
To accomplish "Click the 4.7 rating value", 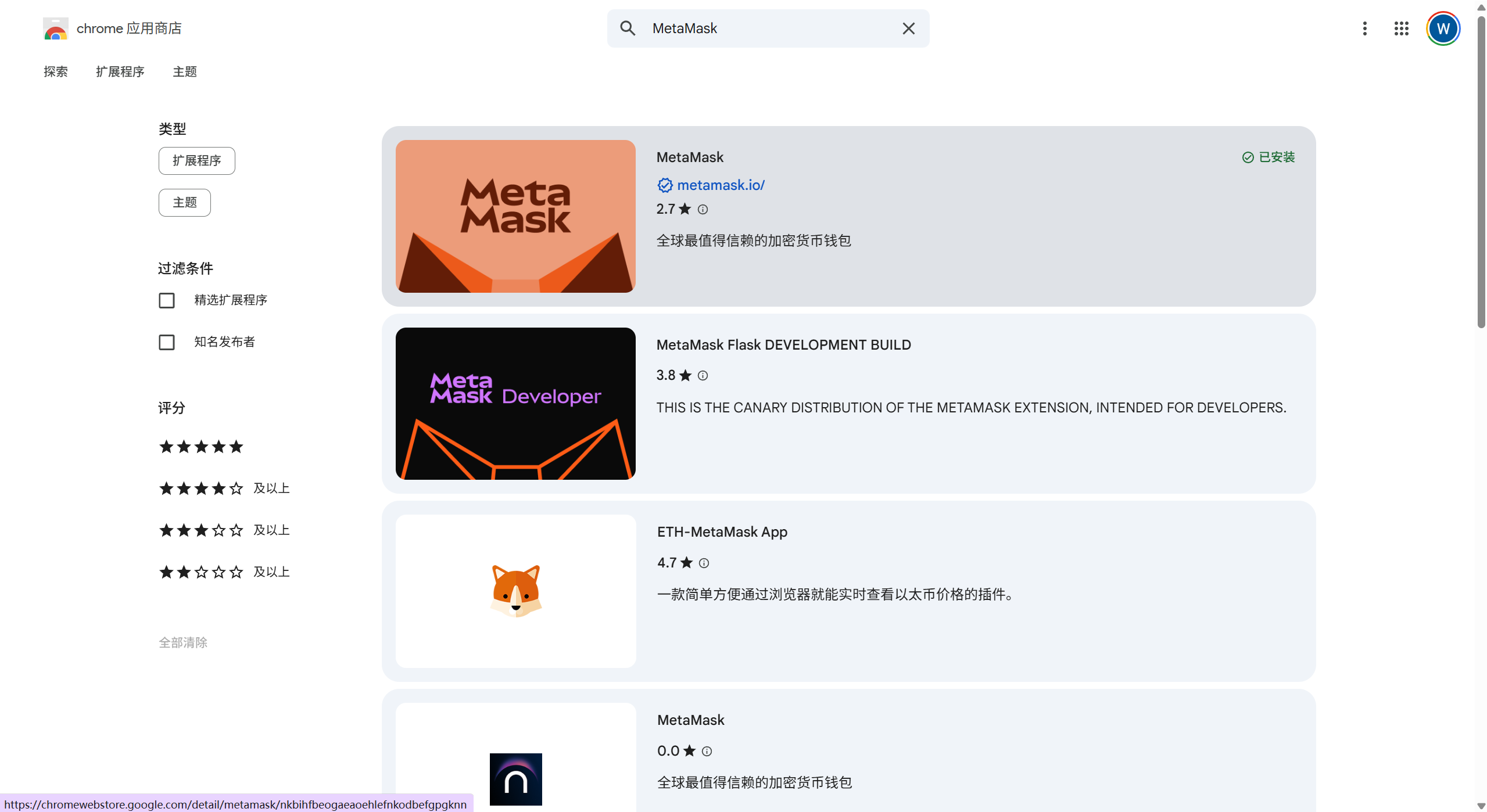I will pos(667,563).
